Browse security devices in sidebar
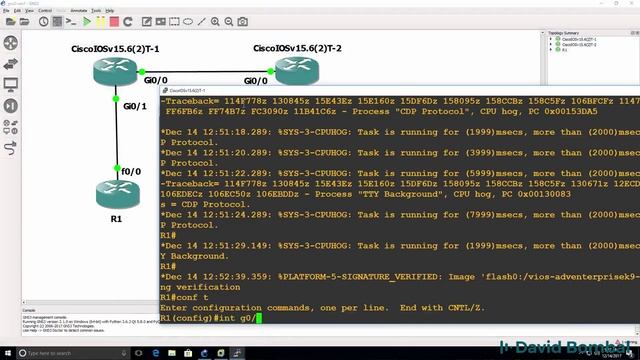 pyautogui.click(x=11, y=106)
